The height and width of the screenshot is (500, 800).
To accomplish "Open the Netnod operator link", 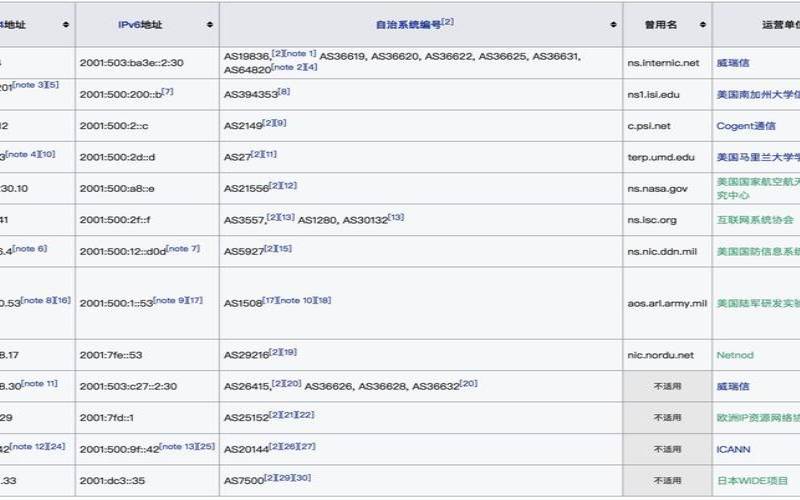I will [x=735, y=355].
